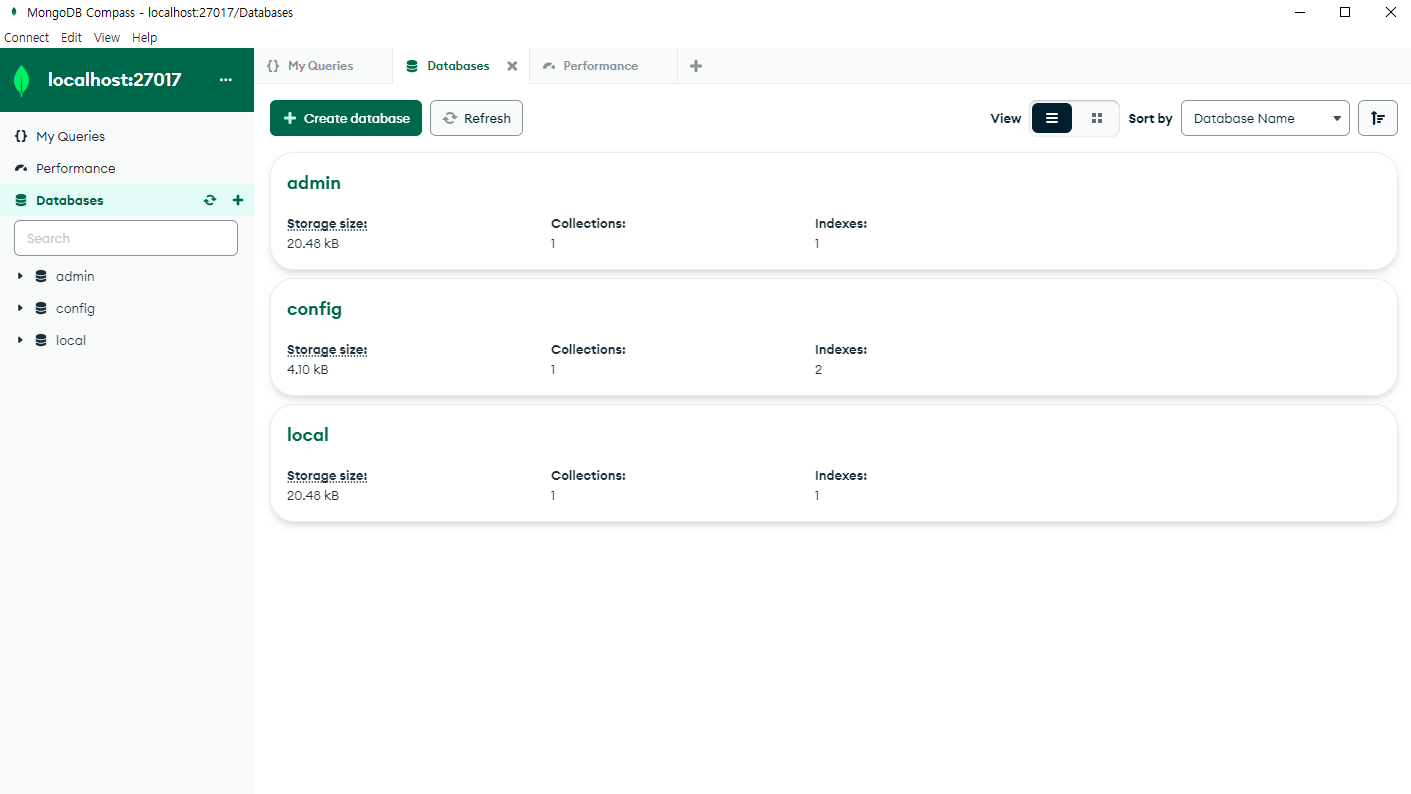Open the config database card title

coord(314,309)
